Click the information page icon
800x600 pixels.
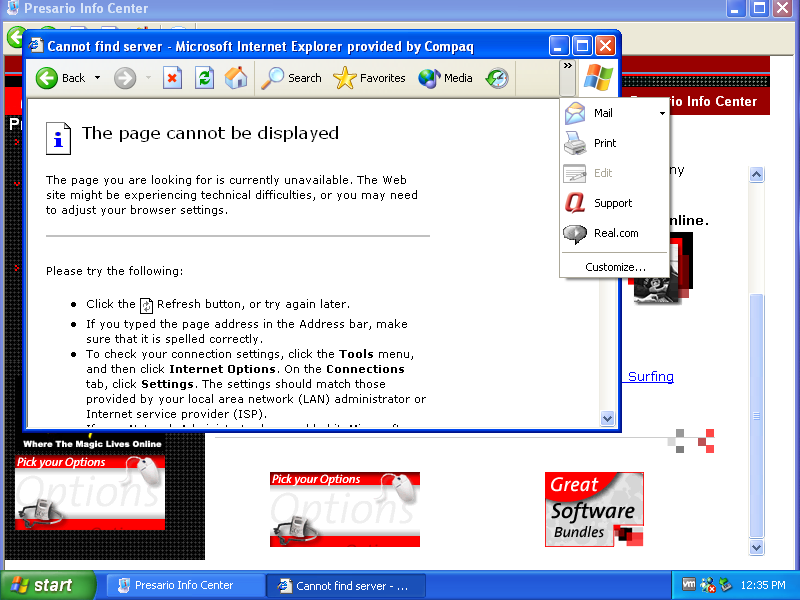[58, 138]
